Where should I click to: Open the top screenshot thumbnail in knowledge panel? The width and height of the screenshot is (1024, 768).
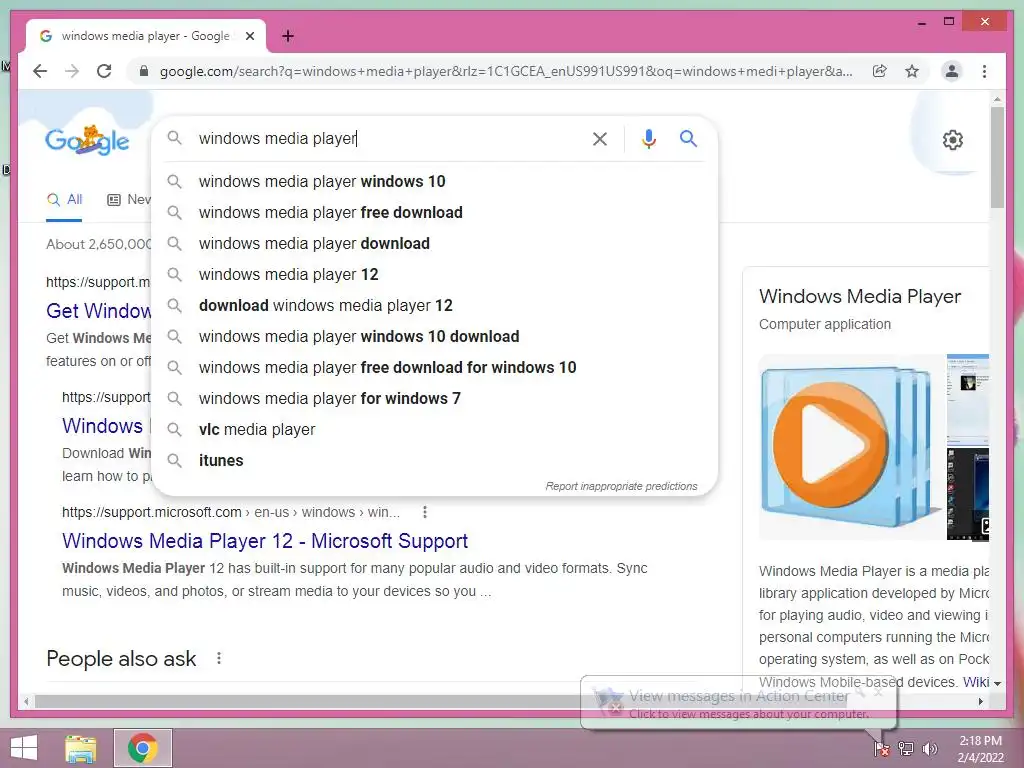[x=968, y=399]
